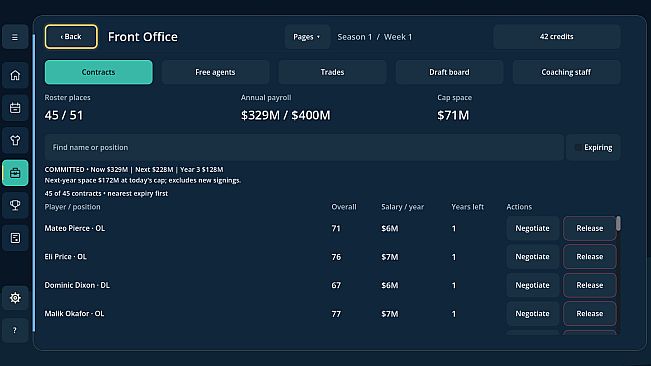Select the Eli Price · OL row name
The image size is (651, 366).
pyautogui.click(x=66, y=257)
